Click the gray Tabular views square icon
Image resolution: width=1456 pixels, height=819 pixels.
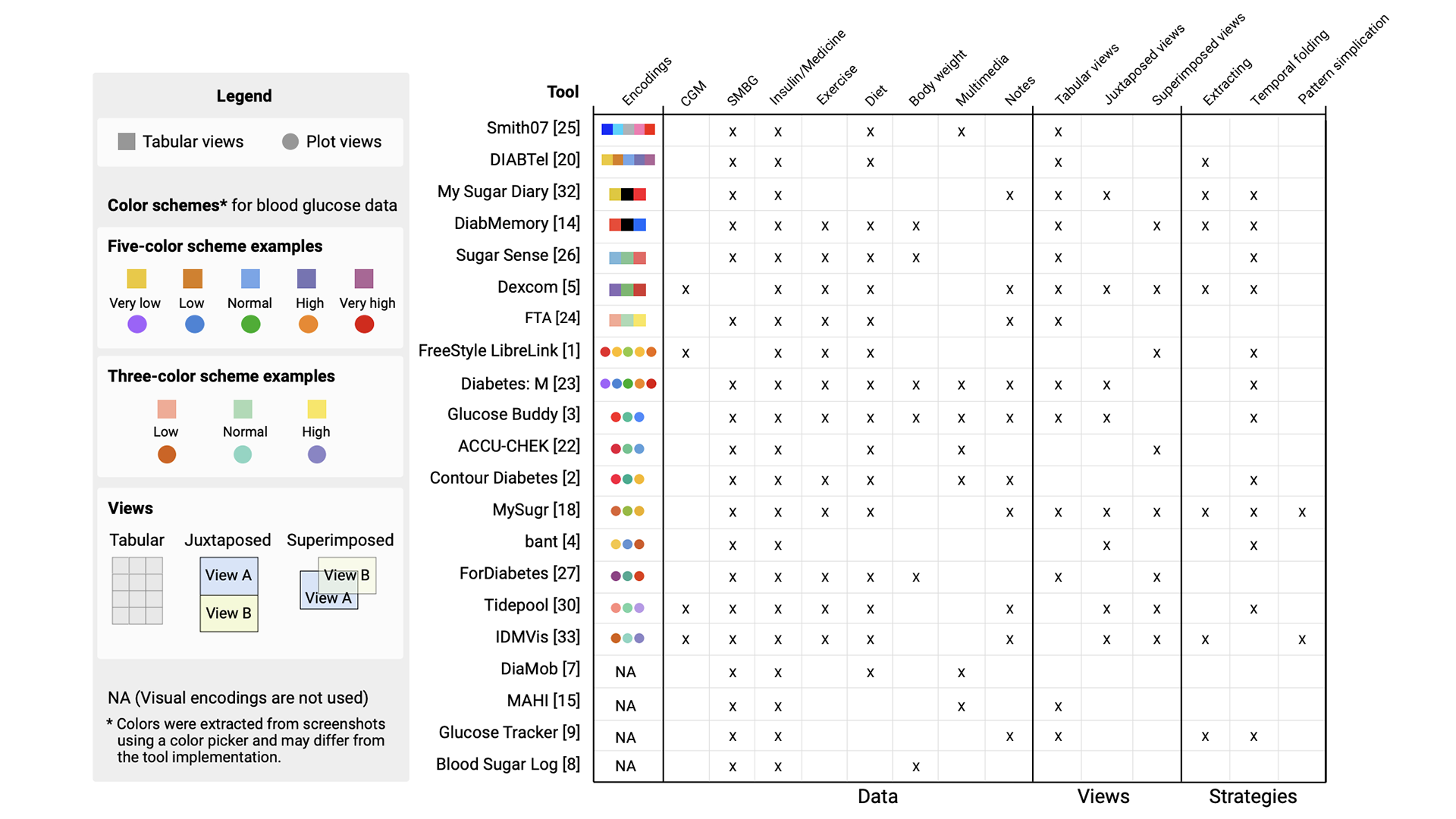tap(127, 142)
